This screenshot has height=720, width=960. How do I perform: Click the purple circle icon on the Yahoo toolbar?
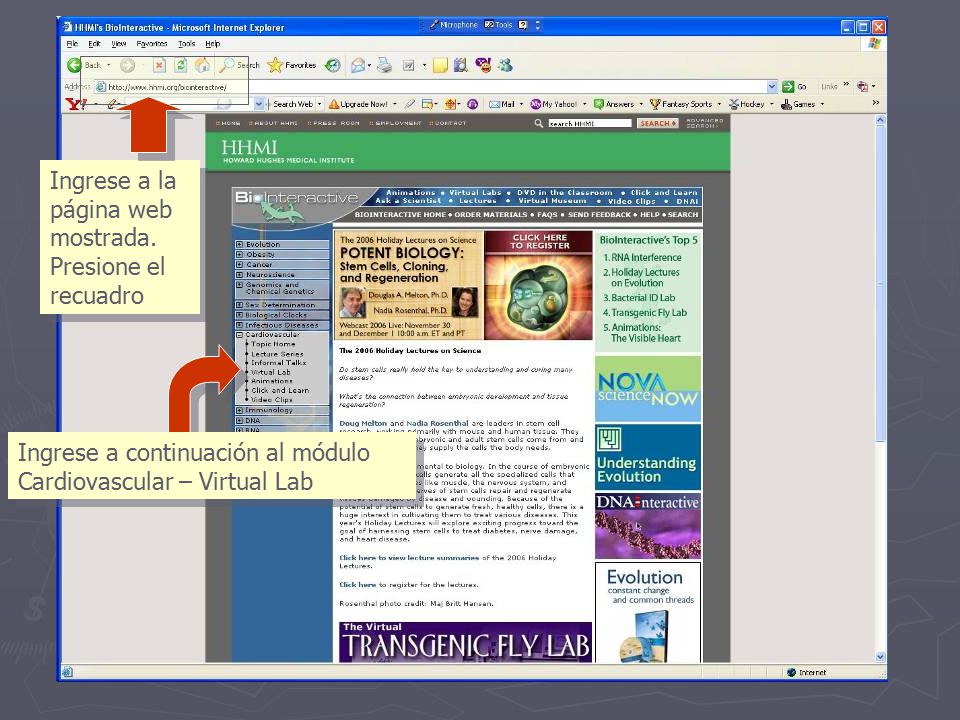click(472, 104)
